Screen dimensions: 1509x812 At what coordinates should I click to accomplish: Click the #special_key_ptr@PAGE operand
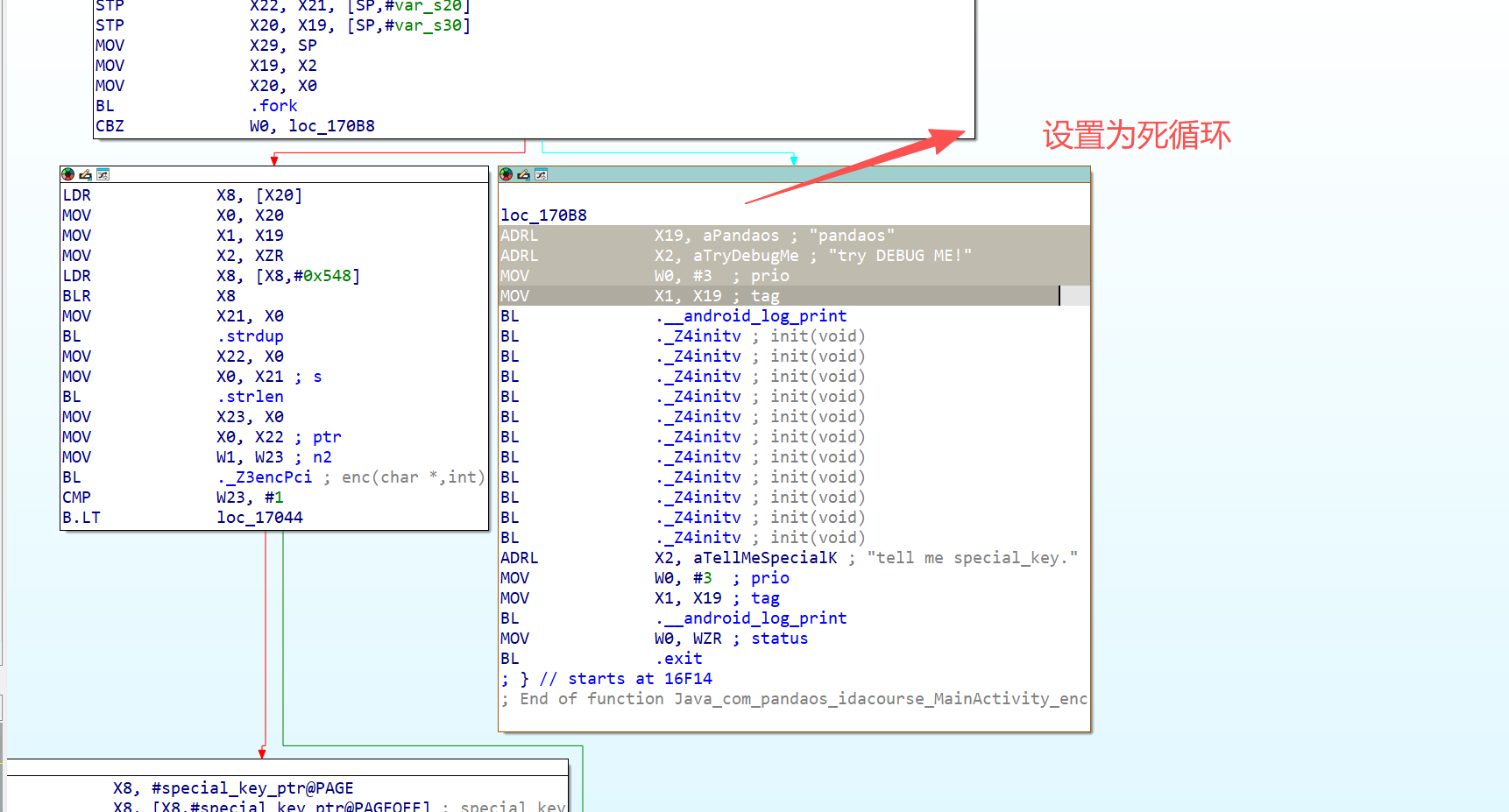(x=252, y=788)
